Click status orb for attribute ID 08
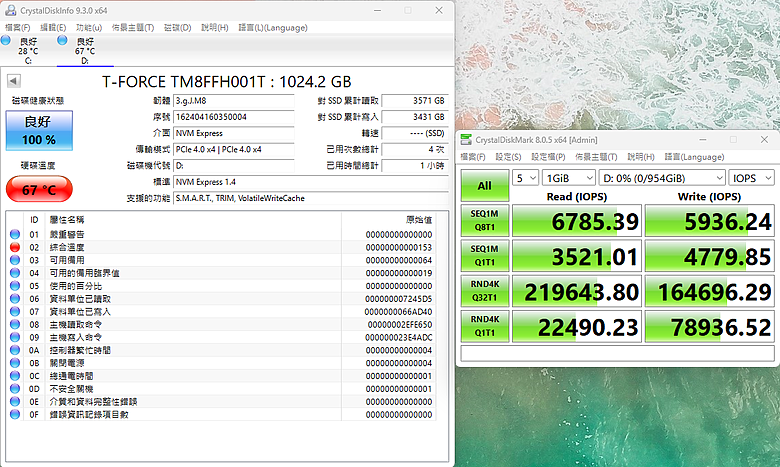The image size is (780, 467). (x=15, y=325)
